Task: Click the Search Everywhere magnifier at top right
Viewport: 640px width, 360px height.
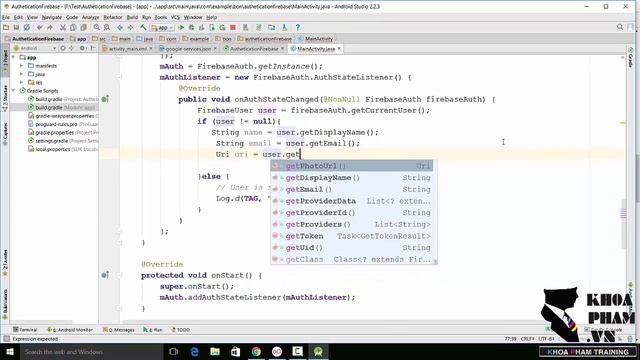Action: [x=620, y=27]
